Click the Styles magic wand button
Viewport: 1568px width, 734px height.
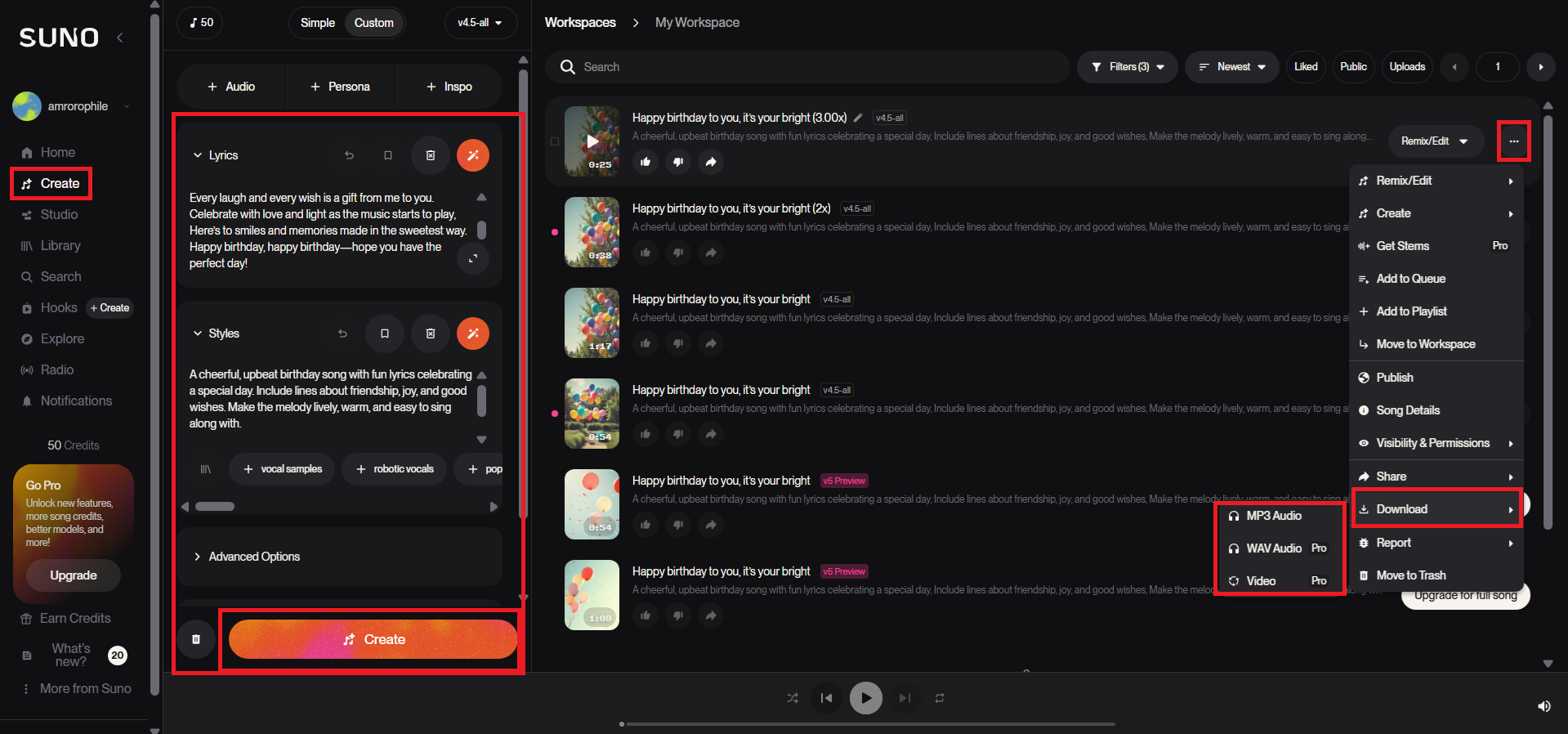[473, 333]
